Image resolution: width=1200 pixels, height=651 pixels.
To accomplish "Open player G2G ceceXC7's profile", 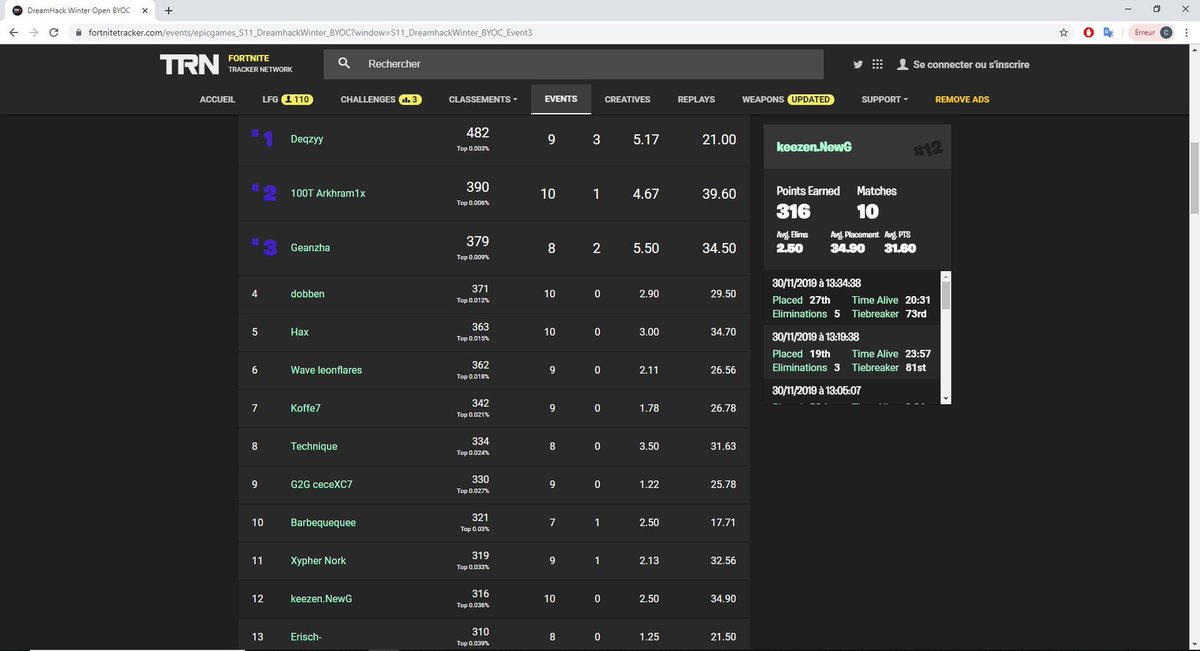I will point(321,484).
